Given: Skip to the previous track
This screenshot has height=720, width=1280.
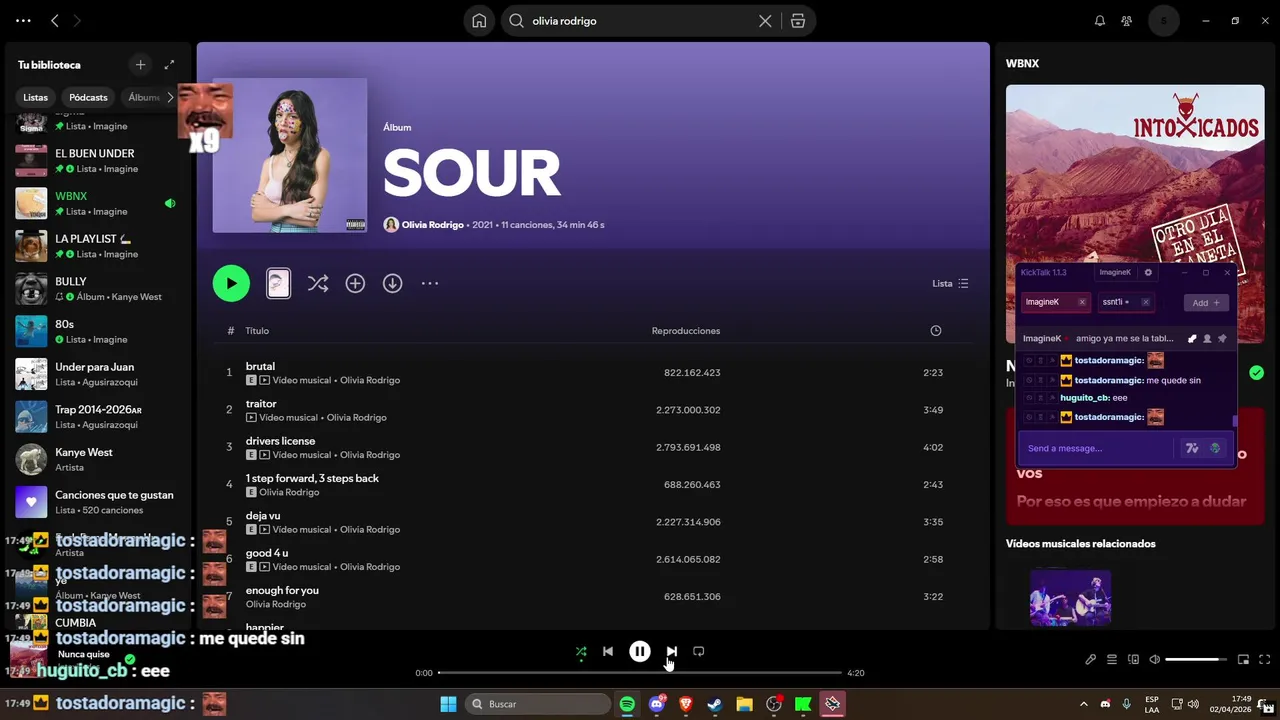Looking at the screenshot, I should pyautogui.click(x=608, y=651).
